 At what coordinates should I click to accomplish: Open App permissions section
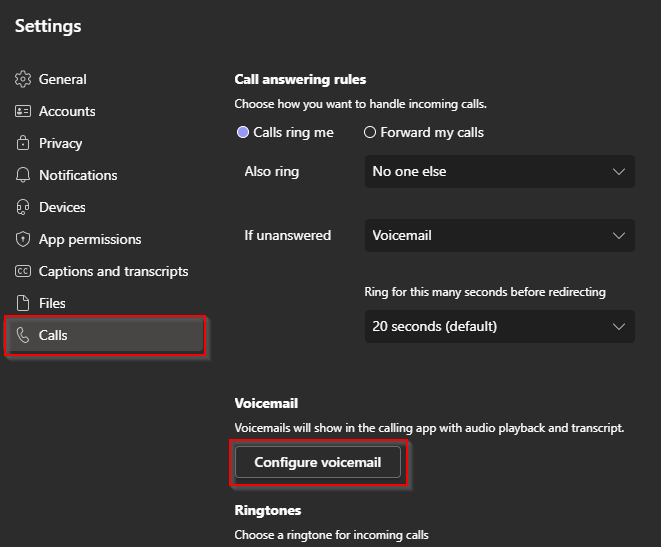pos(90,239)
